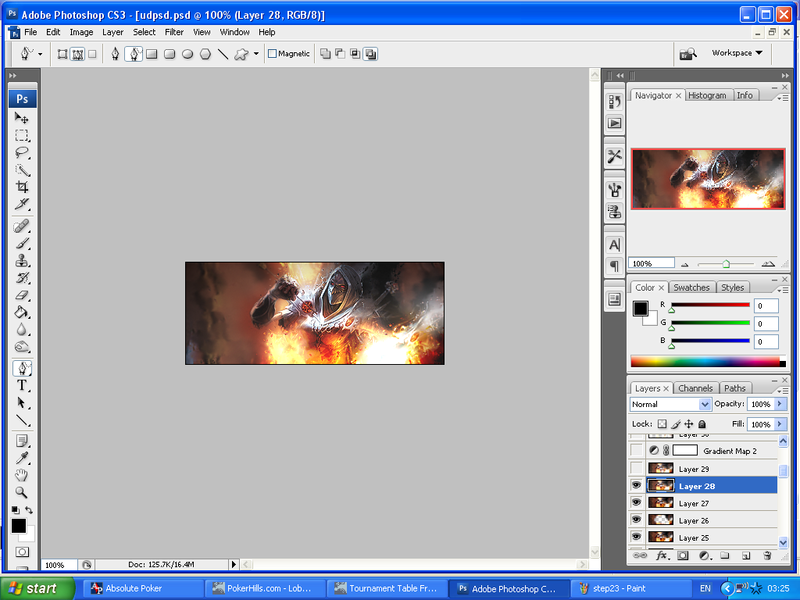Activate the Crop tool

pos(21,187)
